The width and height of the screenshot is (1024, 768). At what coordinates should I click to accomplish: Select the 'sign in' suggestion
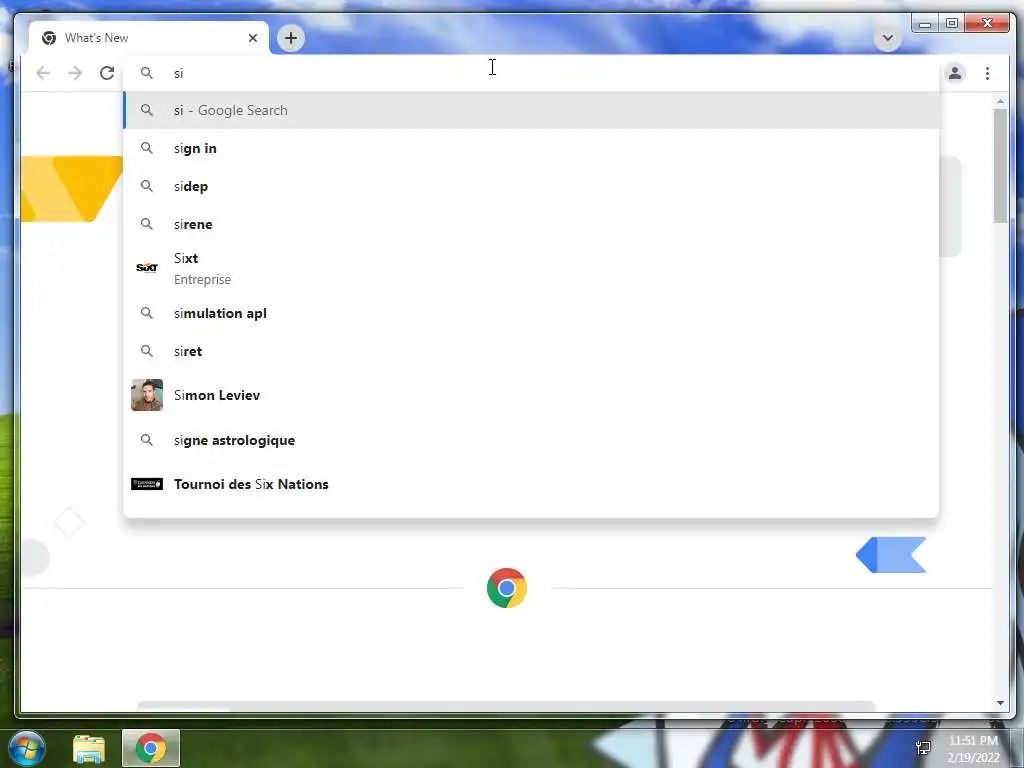coord(531,148)
